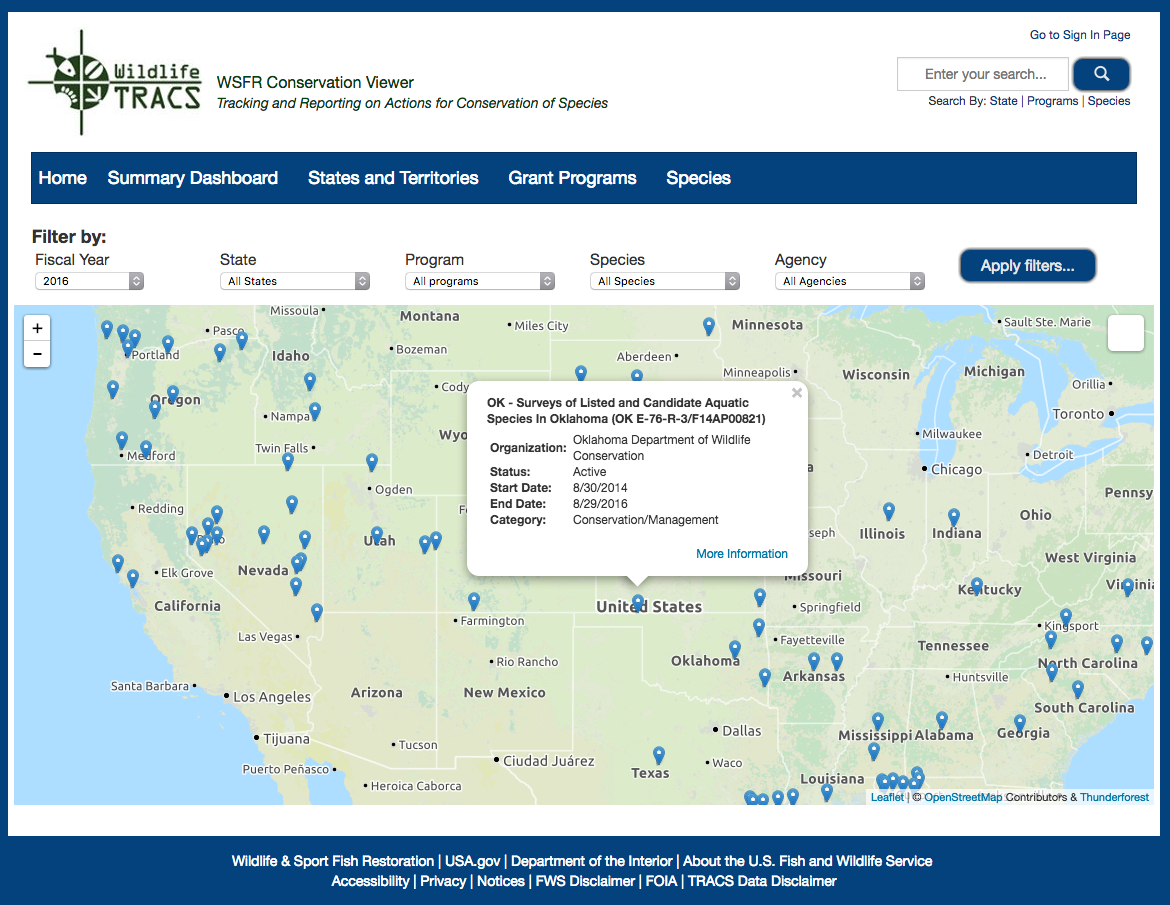1170x905 pixels.
Task: Select the map pin above Minnesota label
Action: click(x=709, y=325)
